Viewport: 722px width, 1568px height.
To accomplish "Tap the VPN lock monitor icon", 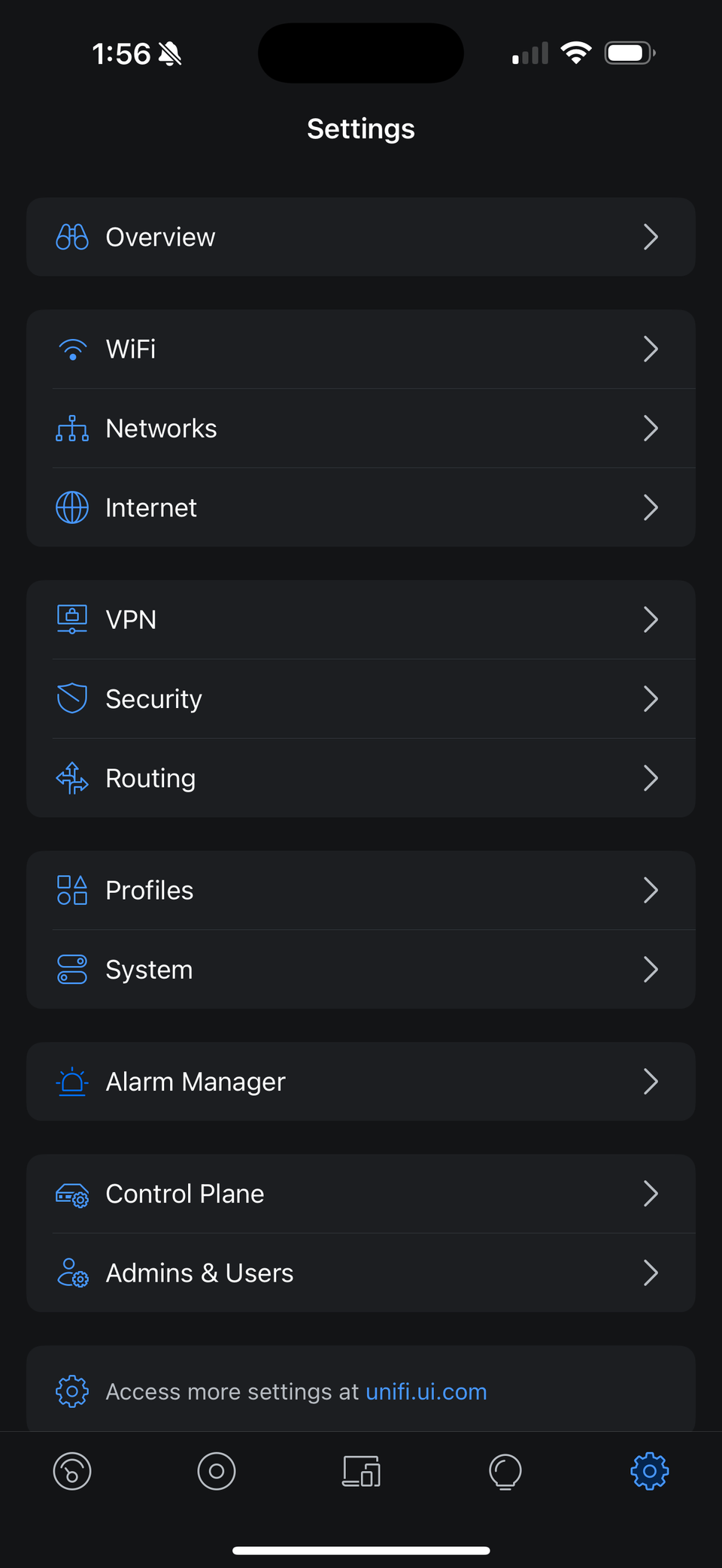I will (x=72, y=619).
